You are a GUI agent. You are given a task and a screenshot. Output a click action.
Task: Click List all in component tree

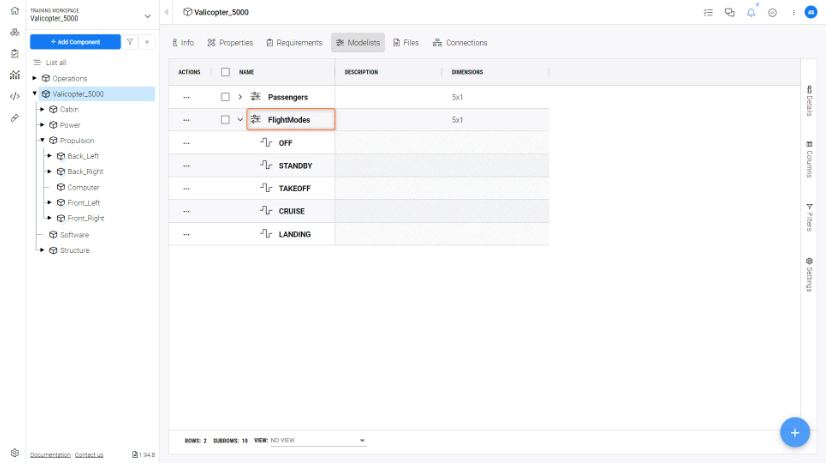56,63
